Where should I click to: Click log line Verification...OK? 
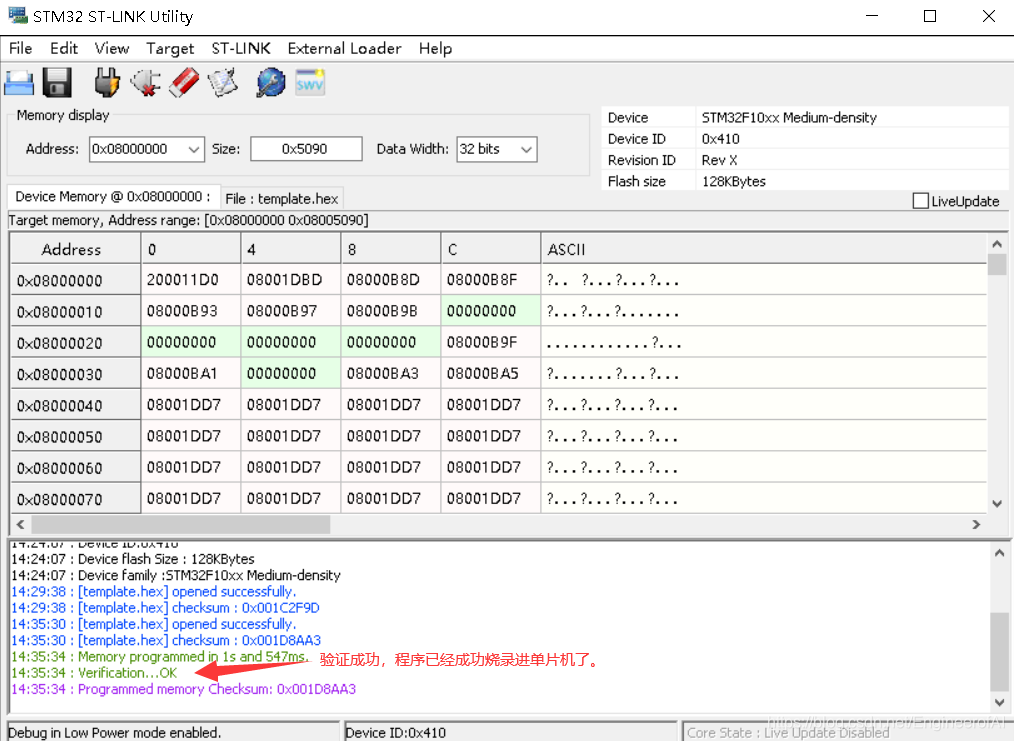point(94,672)
